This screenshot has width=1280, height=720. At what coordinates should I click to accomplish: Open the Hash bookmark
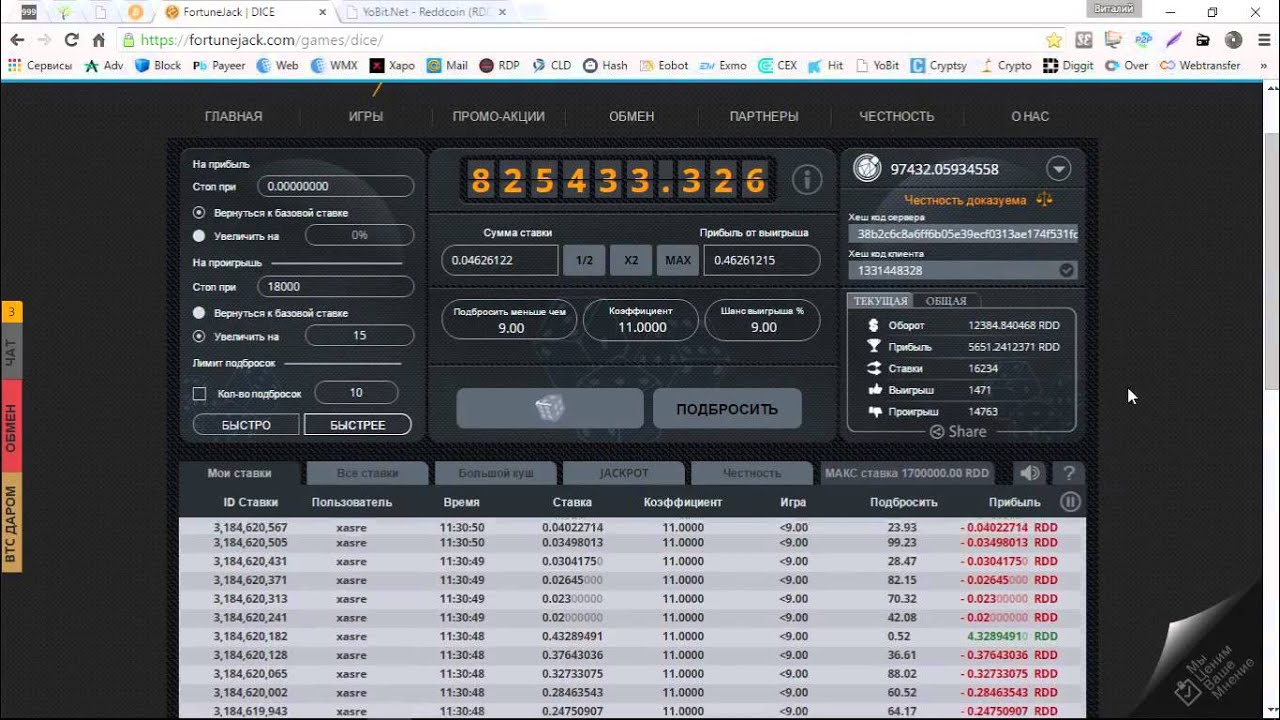(606, 65)
